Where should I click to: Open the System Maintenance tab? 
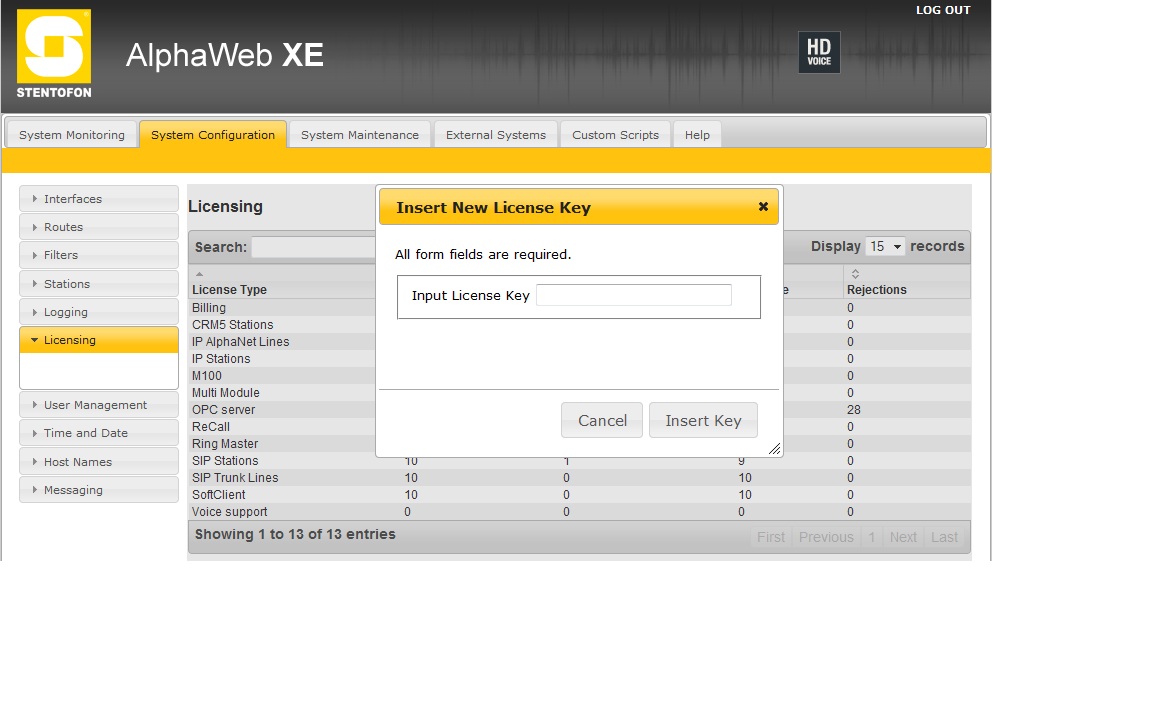pyautogui.click(x=360, y=135)
